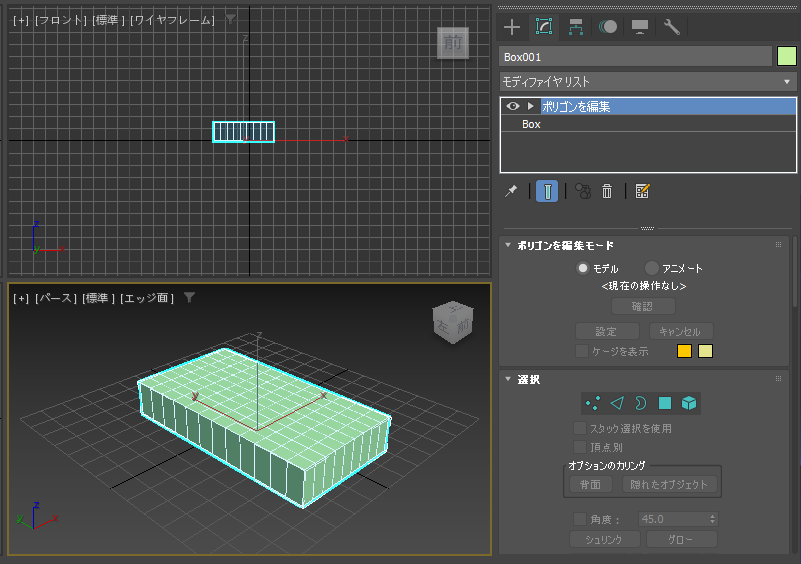This screenshot has width=801, height=564.
Task: Click the make unique icon
Action: tap(583, 192)
